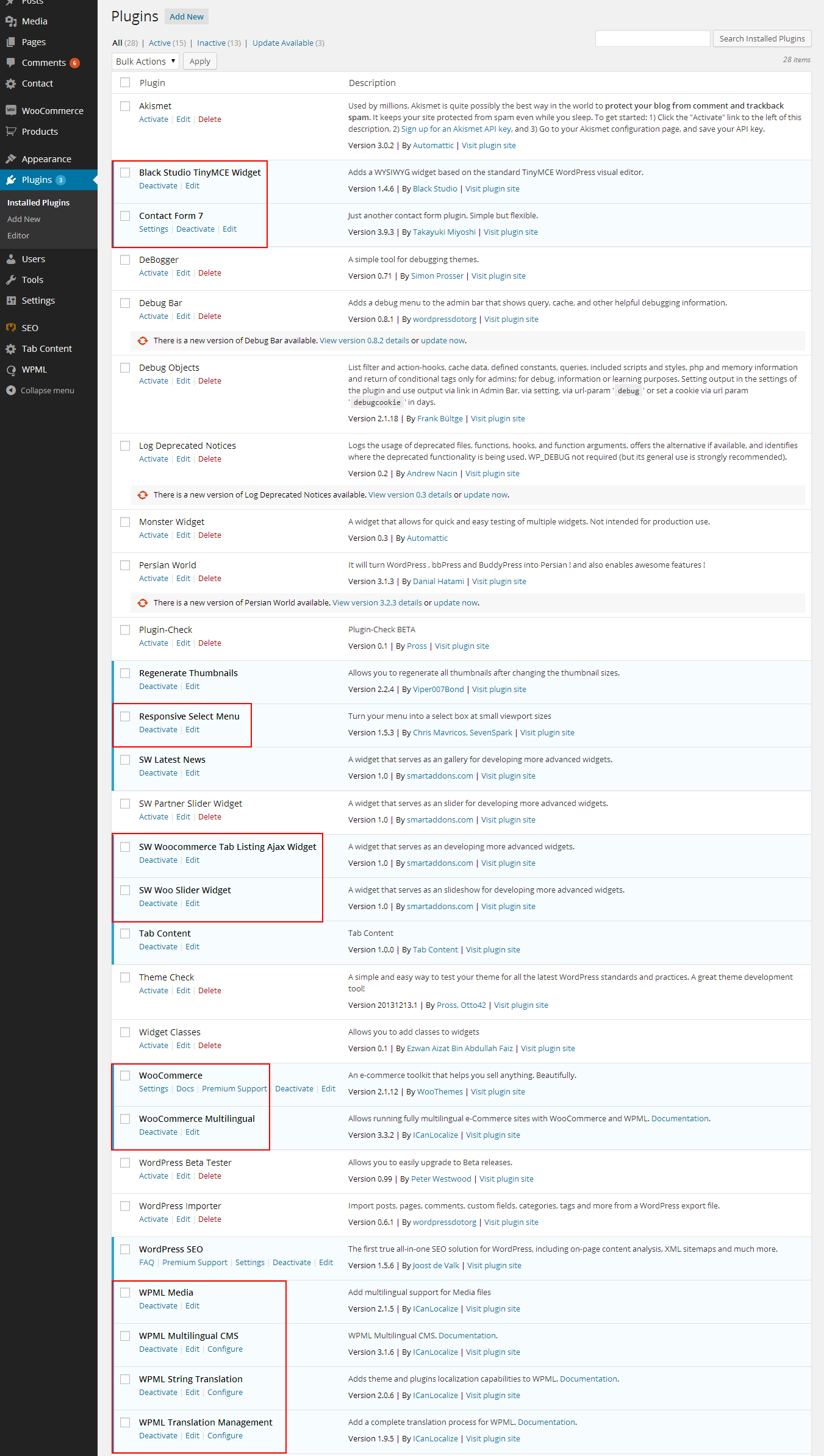Configure WPML String Translation
The image size is (824, 1456).
[225, 1393]
